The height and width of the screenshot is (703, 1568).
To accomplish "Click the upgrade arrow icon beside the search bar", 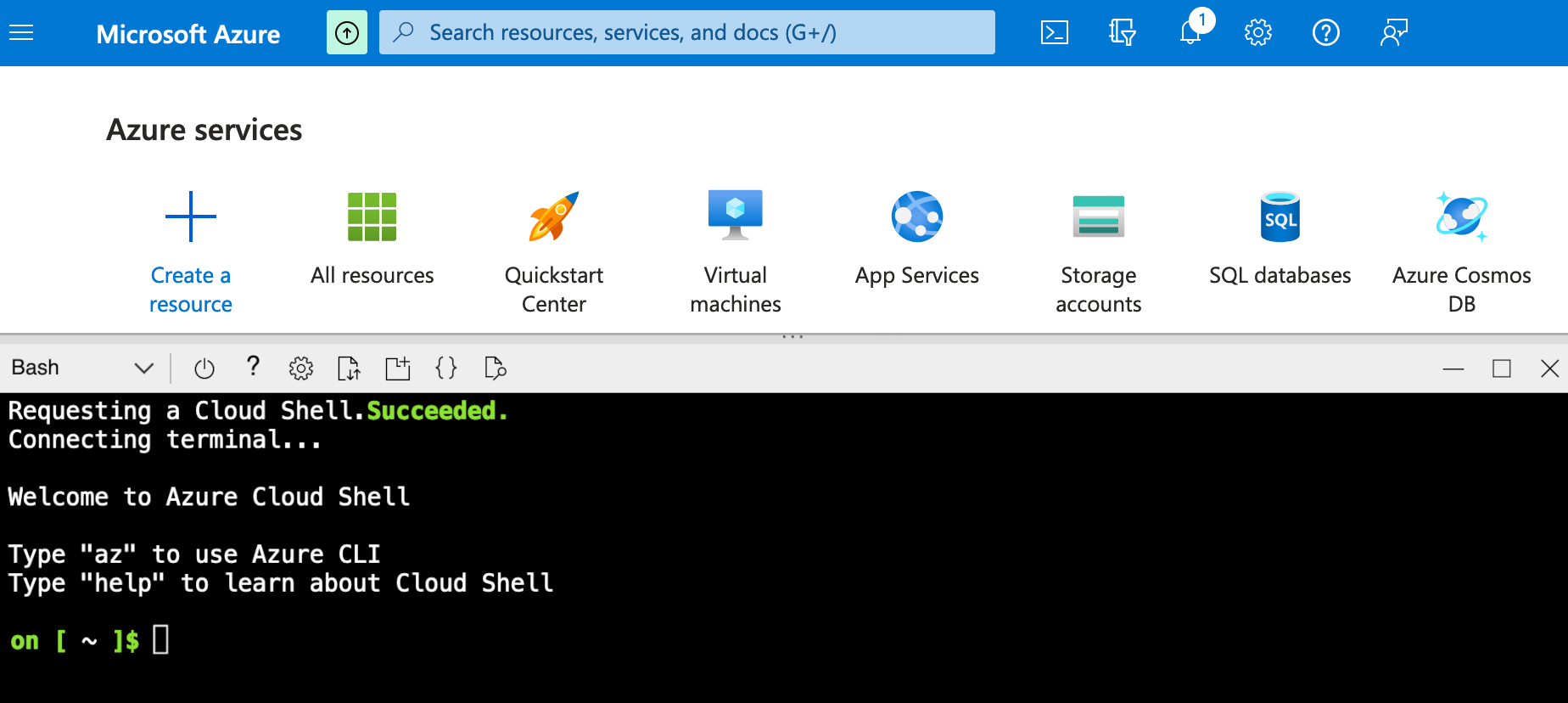I will coord(346,33).
